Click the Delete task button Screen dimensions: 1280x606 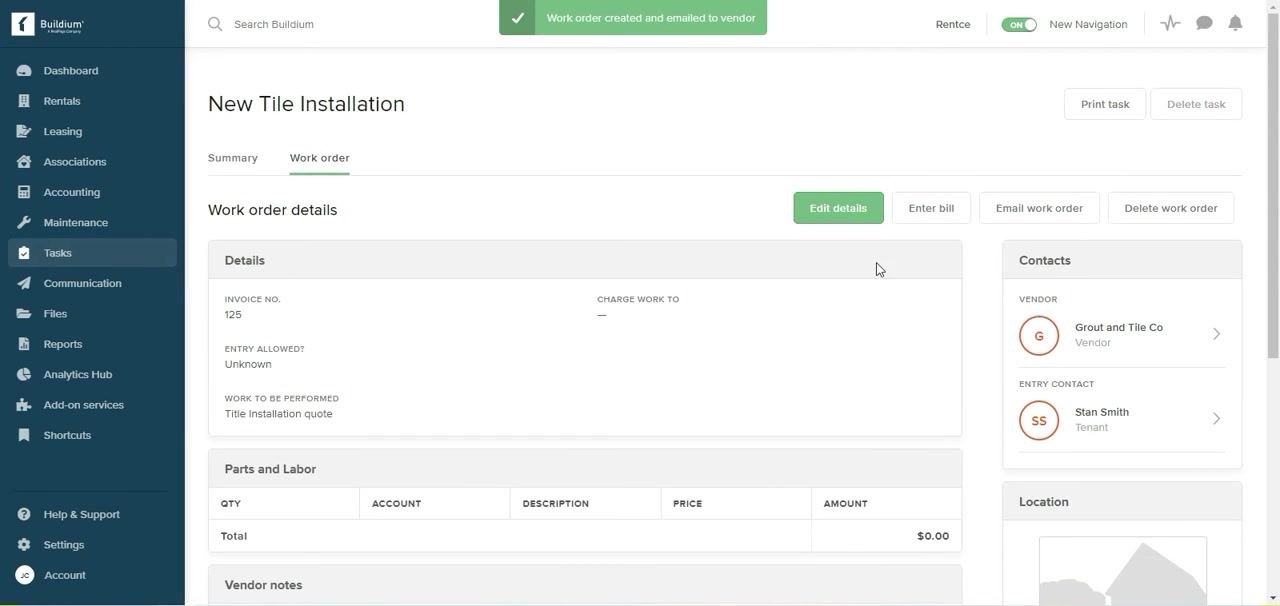pyautogui.click(x=1196, y=104)
